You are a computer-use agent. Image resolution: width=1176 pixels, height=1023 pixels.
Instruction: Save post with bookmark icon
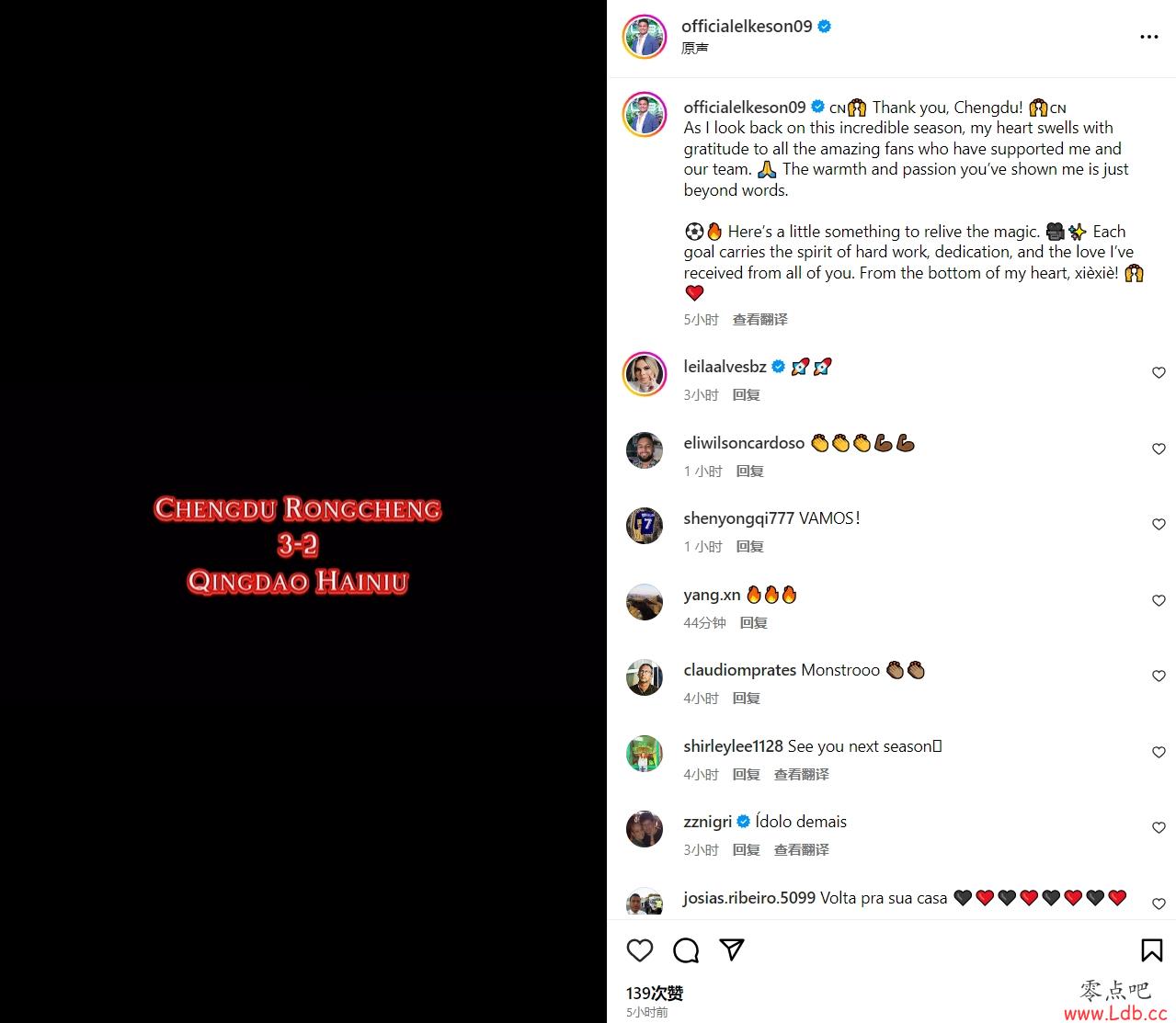1151,949
